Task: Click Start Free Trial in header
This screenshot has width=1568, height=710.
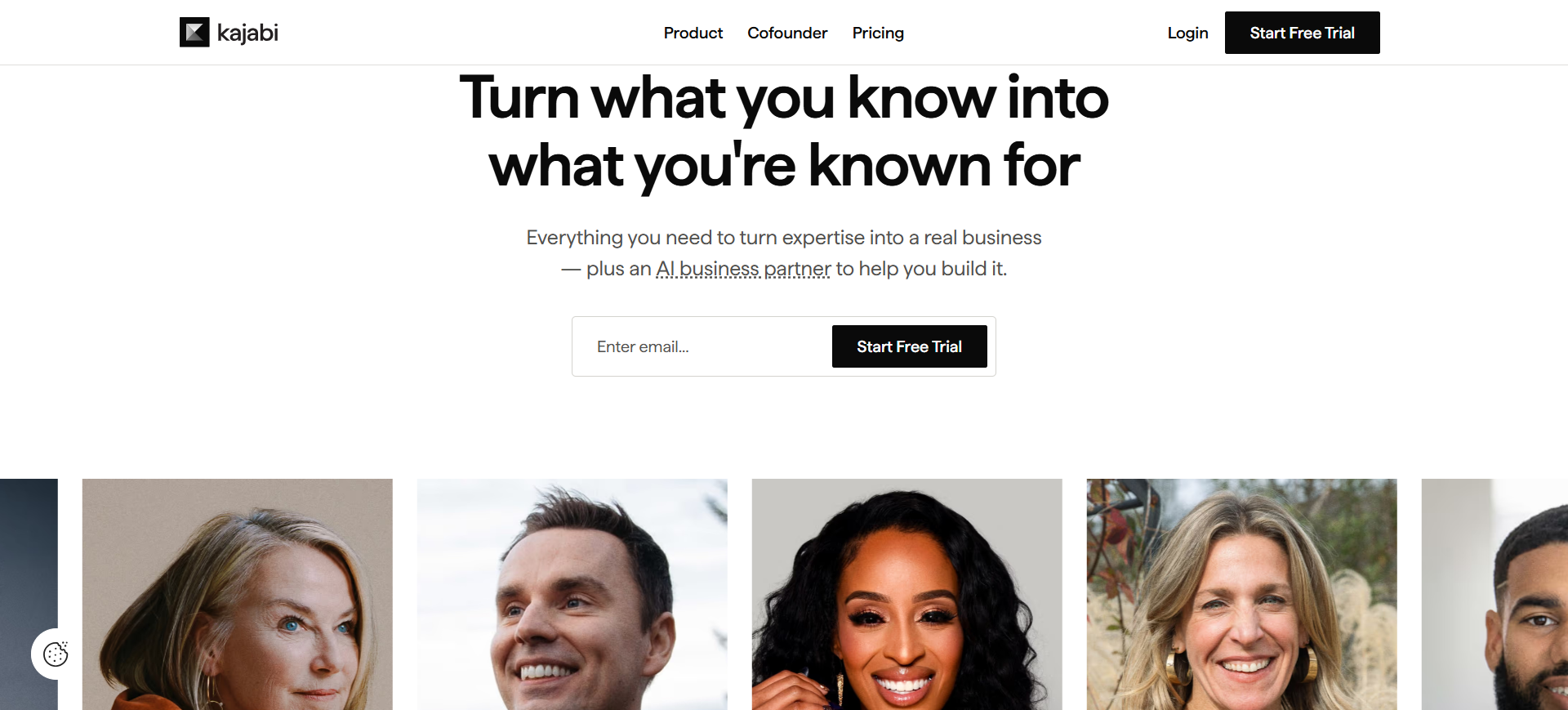Action: tap(1302, 33)
